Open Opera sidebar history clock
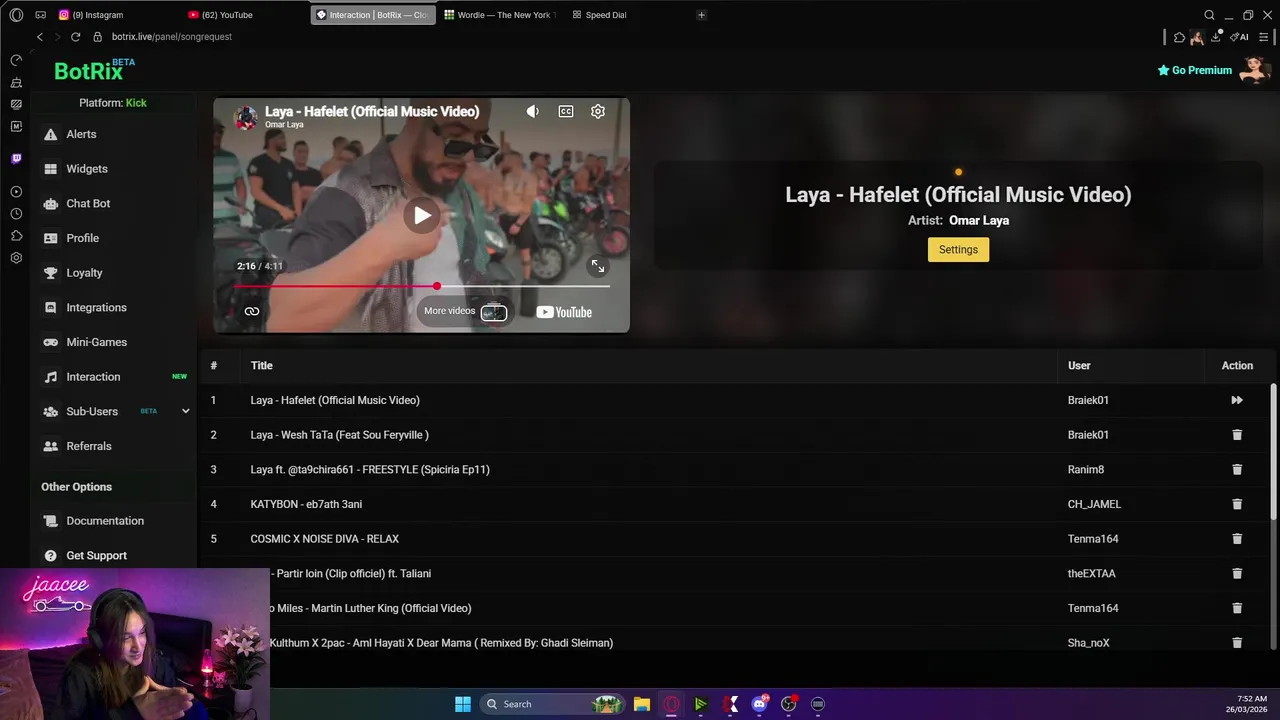 coord(16,214)
